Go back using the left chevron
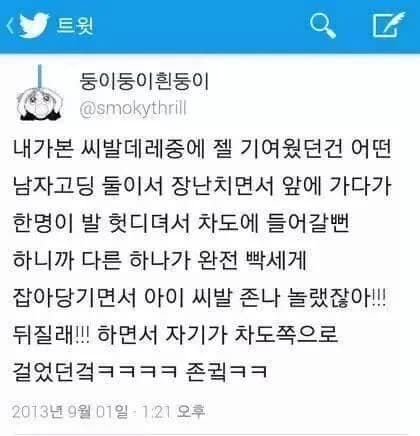The width and height of the screenshot is (420, 436). tap(10, 27)
